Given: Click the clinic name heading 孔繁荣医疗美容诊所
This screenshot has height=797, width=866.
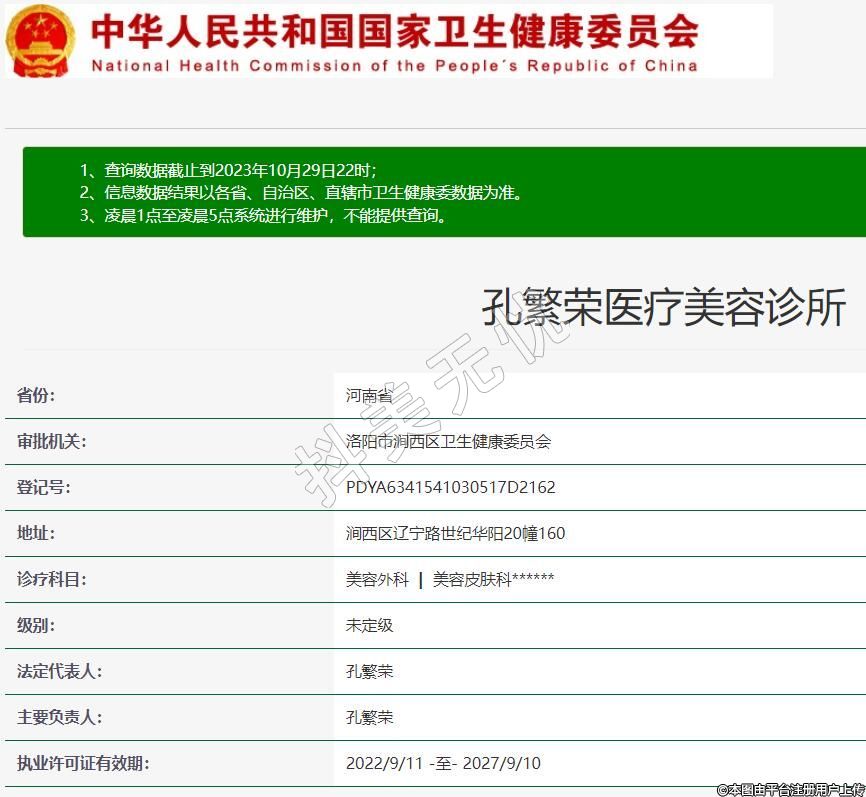Looking at the screenshot, I should point(663,307).
